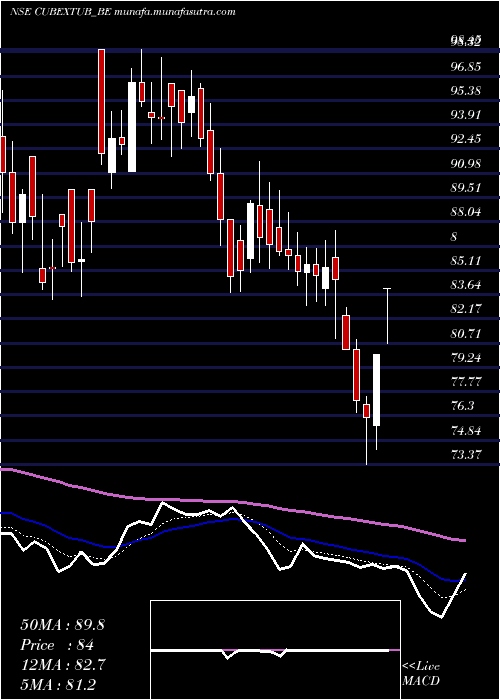Click the <<Live MACD label
Screen dimensions: 500x700
coord(421,674)
